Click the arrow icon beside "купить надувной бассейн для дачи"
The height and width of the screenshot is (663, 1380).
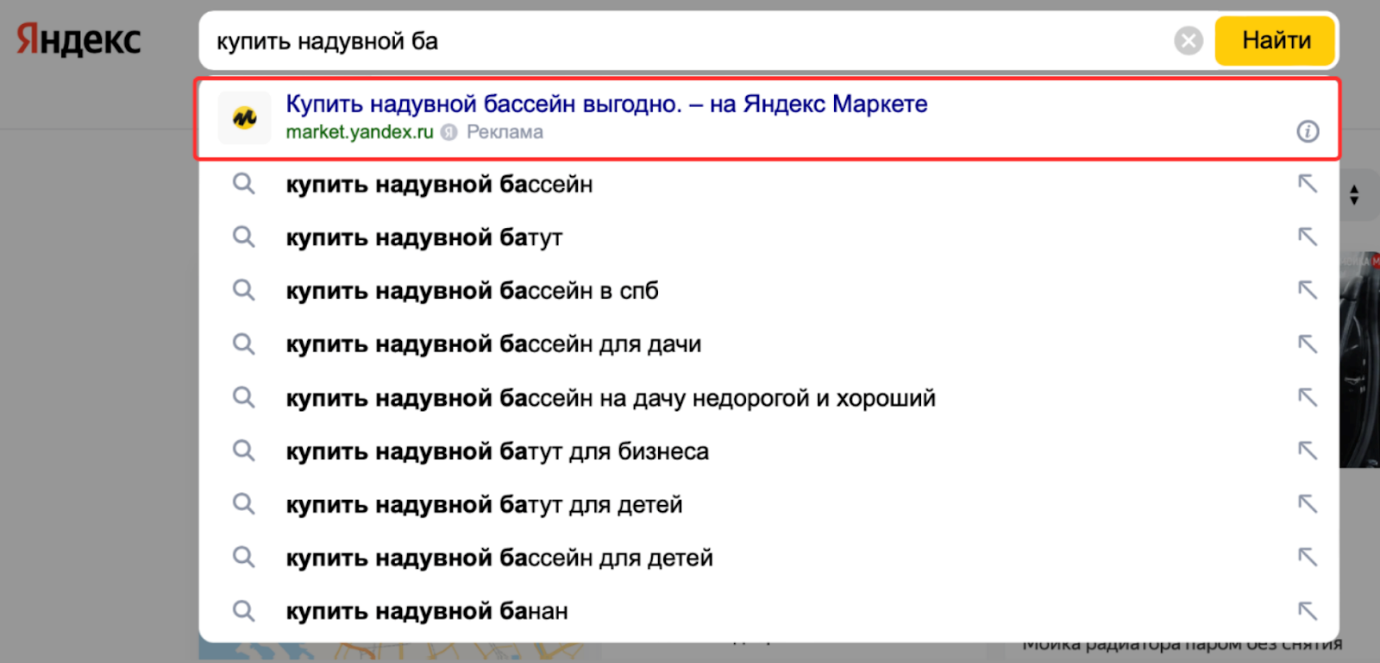[1307, 343]
